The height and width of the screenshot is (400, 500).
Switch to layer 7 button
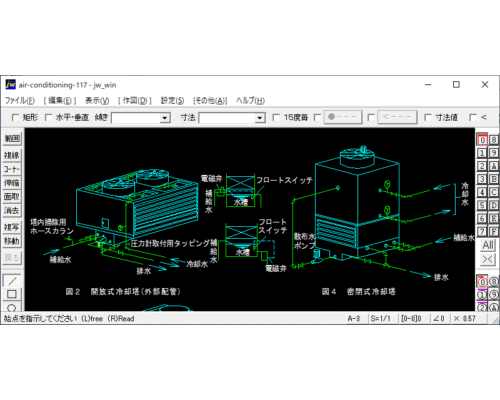click(x=482, y=231)
